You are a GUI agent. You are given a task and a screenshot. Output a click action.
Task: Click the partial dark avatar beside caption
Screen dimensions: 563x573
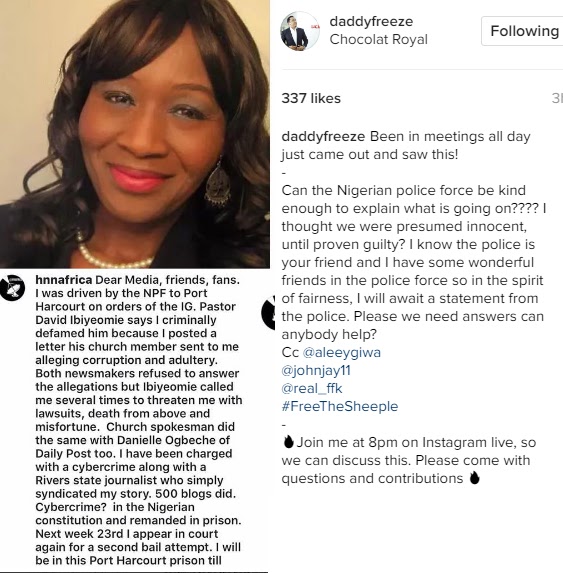tap(269, 313)
